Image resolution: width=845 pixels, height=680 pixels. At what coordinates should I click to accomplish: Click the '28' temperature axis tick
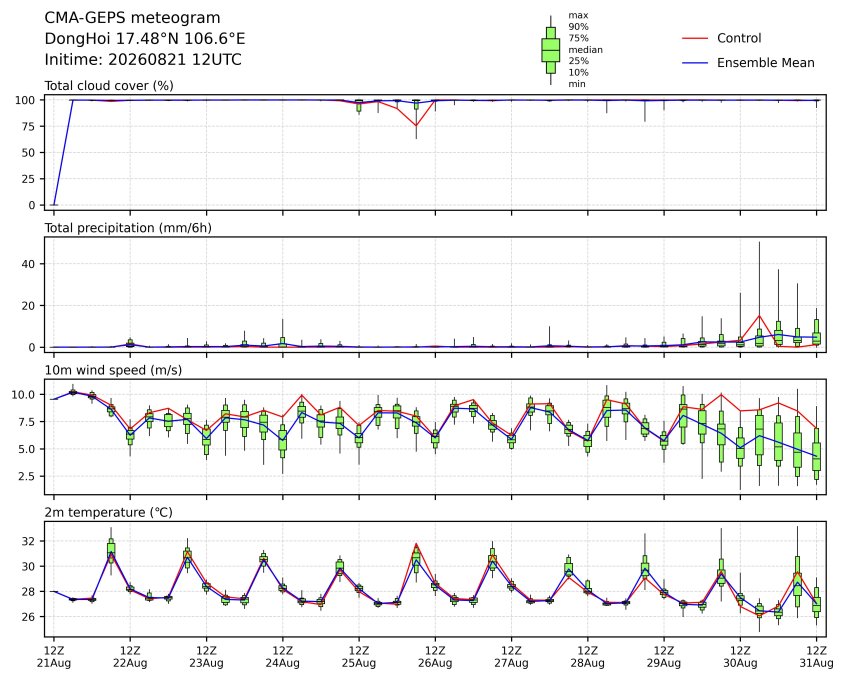click(29, 592)
